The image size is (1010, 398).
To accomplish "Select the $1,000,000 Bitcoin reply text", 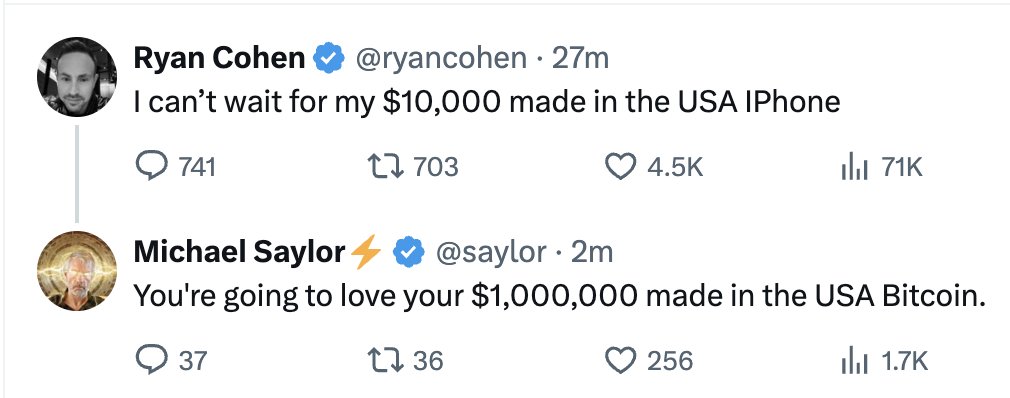I will click(560, 296).
